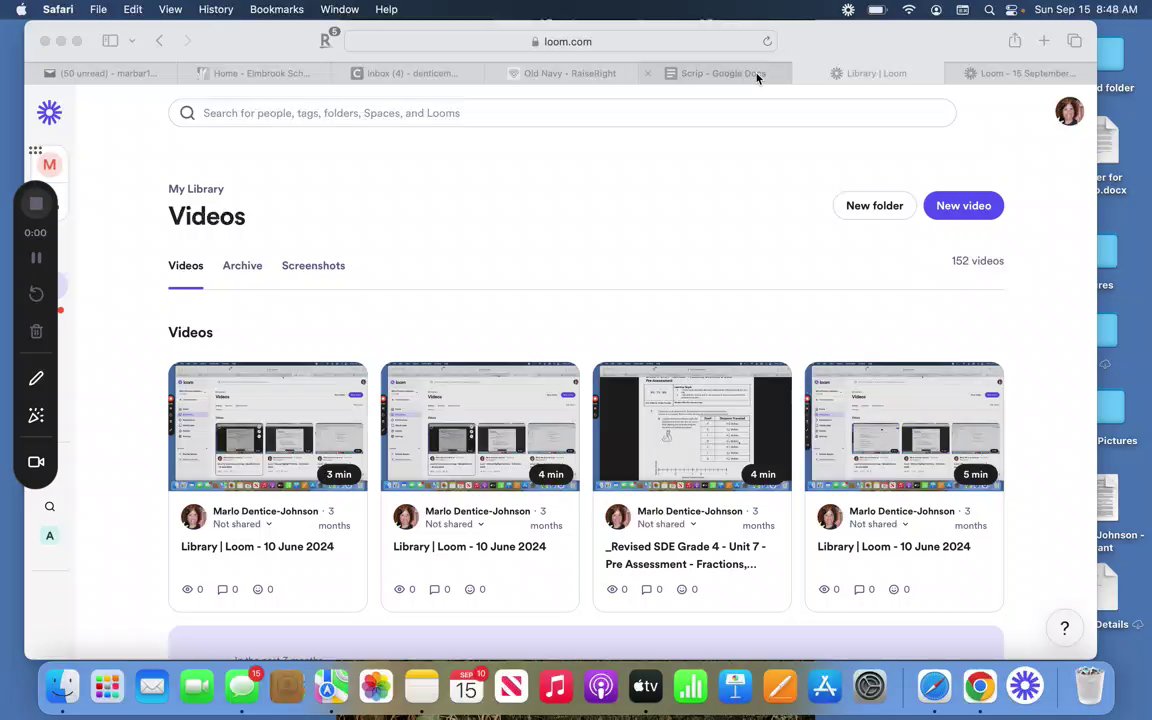Click the help question mark button
1152x720 pixels.
click(x=1065, y=628)
